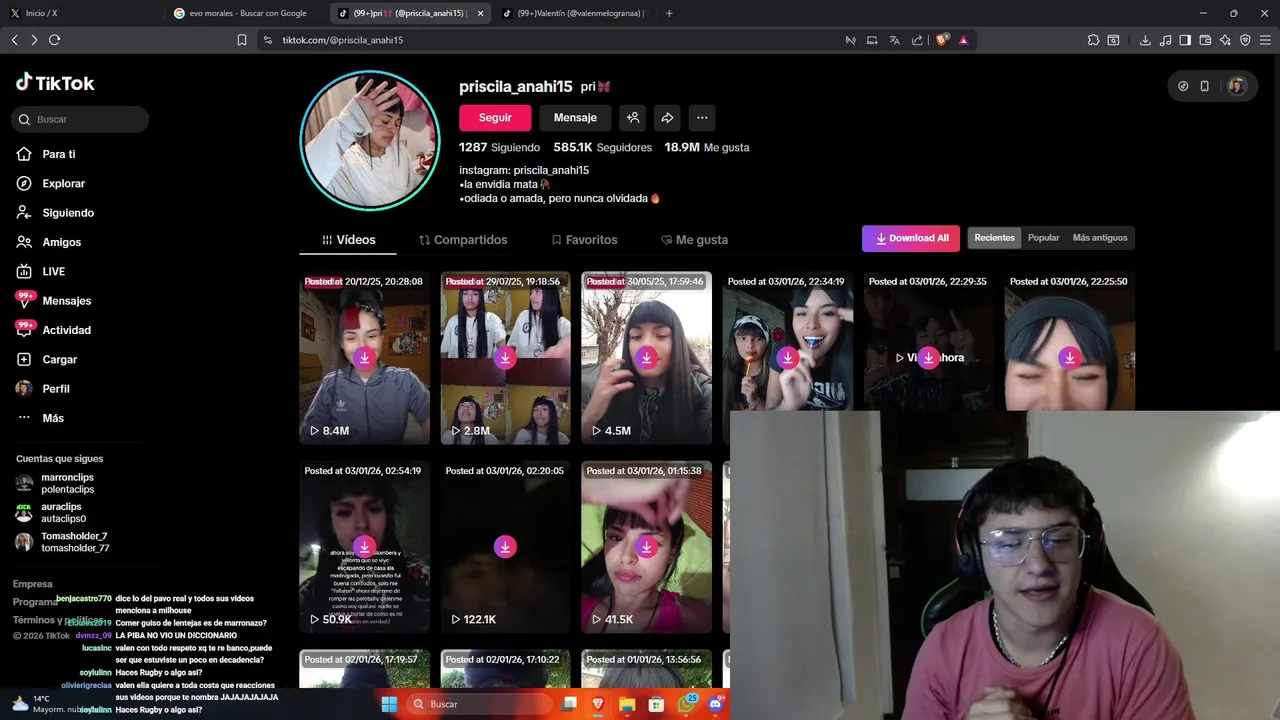This screenshot has width=1280, height=720.
Task: Click the translate page icon
Action: coord(894,40)
